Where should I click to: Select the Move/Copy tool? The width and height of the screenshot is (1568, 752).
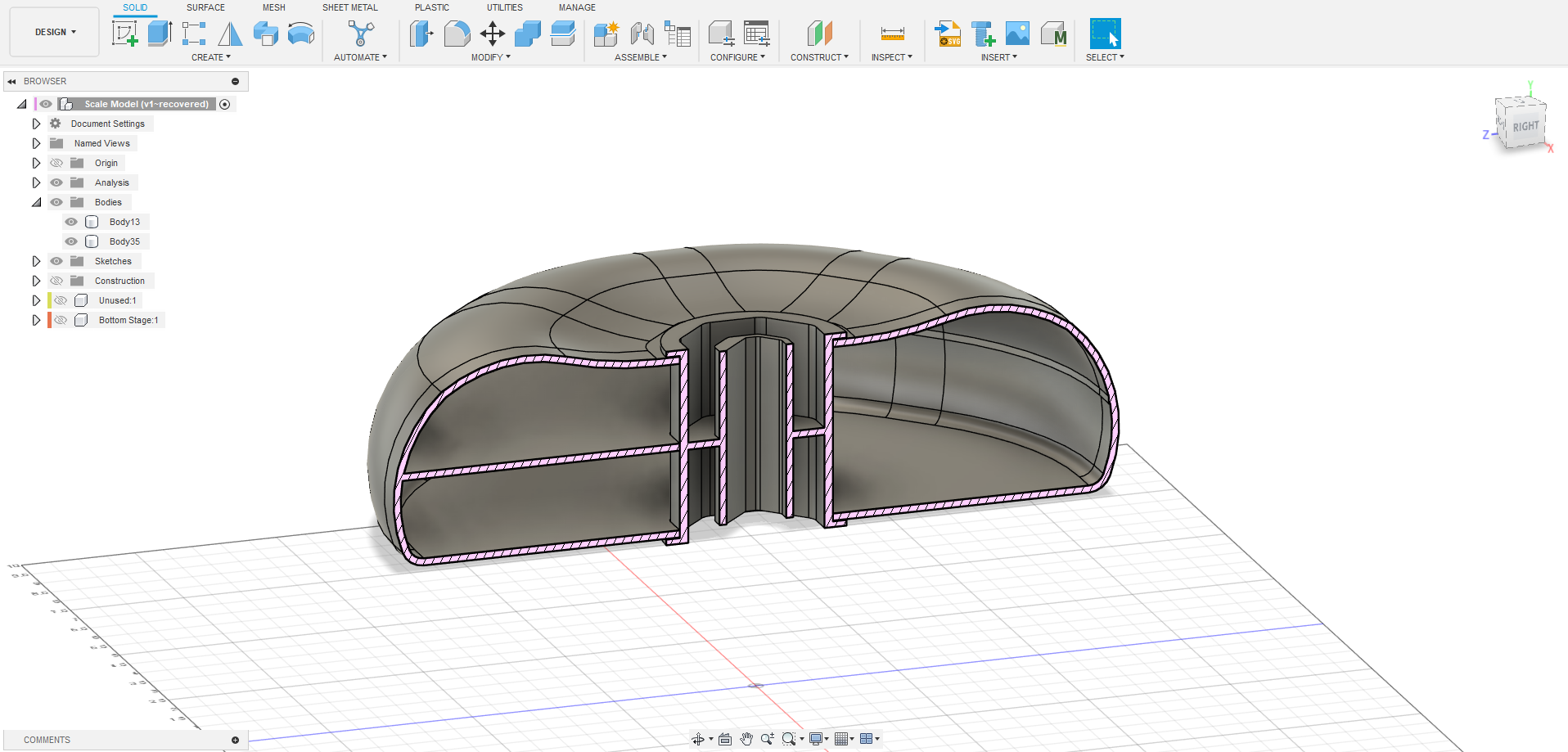coord(492,34)
